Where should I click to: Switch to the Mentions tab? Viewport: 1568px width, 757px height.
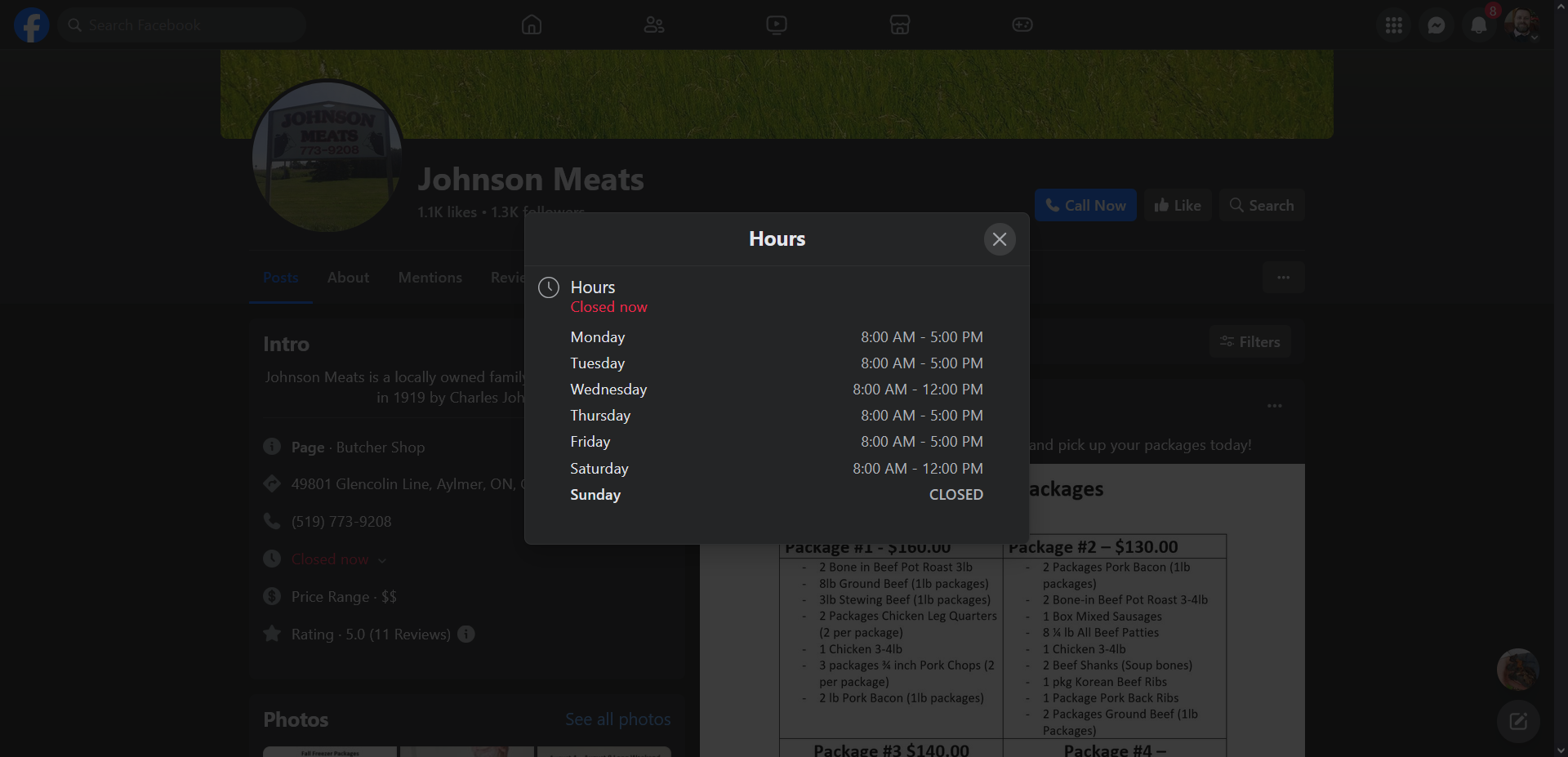click(x=430, y=278)
